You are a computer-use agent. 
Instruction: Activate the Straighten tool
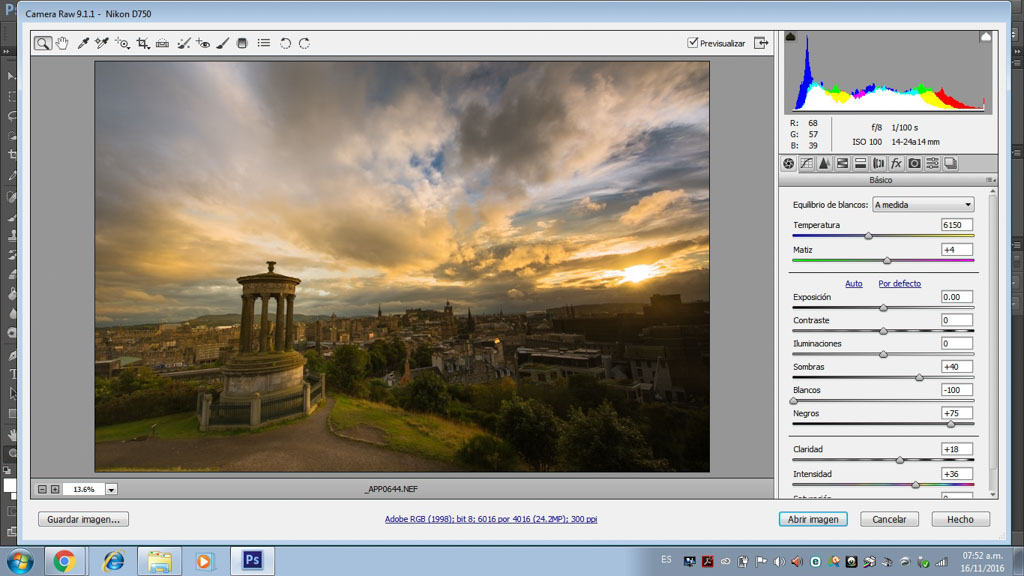click(162, 43)
